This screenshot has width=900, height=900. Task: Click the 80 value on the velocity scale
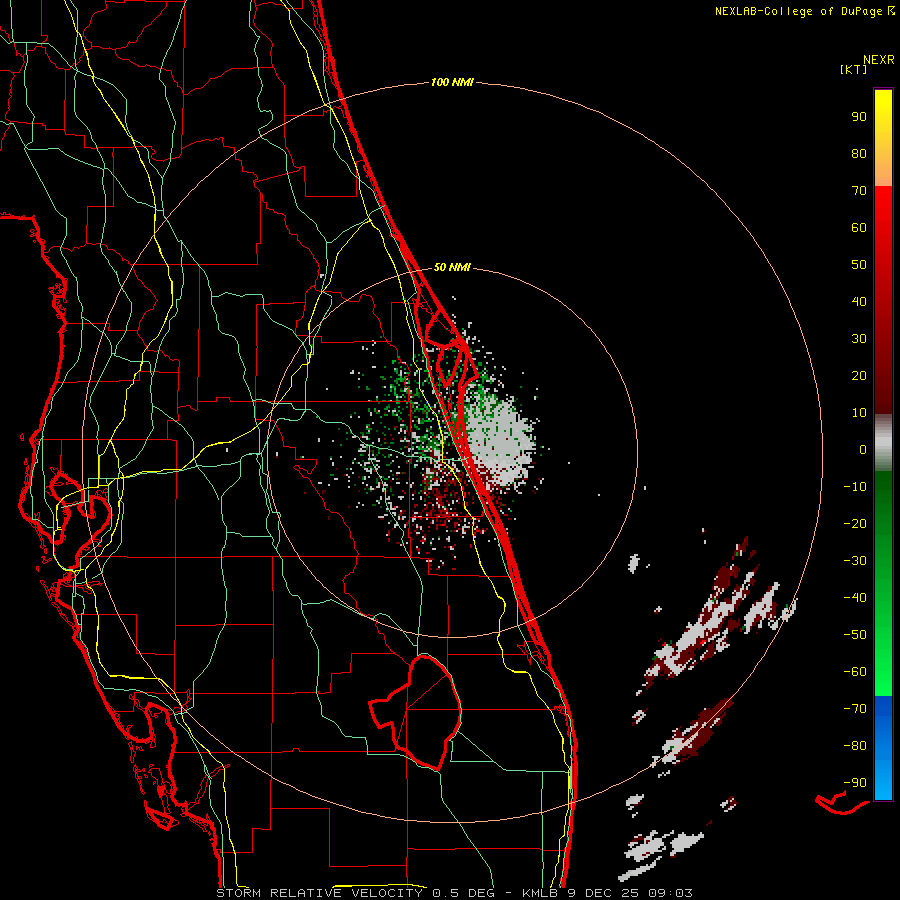pos(859,153)
